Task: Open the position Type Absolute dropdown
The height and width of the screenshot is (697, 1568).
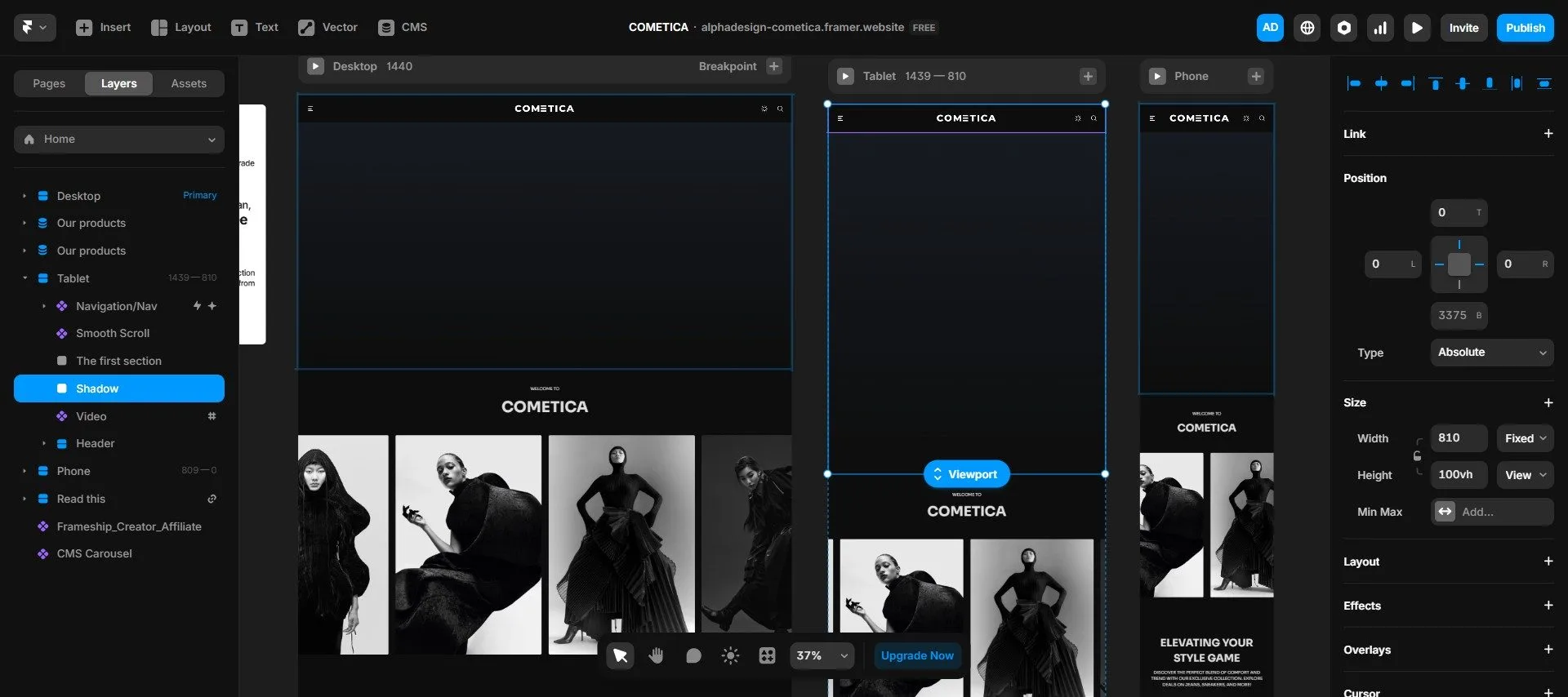Action: click(x=1492, y=353)
